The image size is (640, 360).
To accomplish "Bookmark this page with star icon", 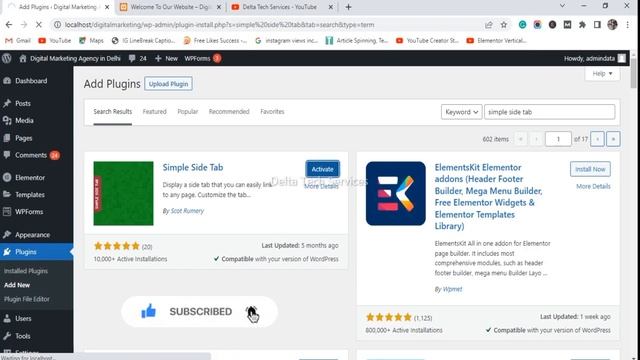I will pyautogui.click(x=504, y=24).
